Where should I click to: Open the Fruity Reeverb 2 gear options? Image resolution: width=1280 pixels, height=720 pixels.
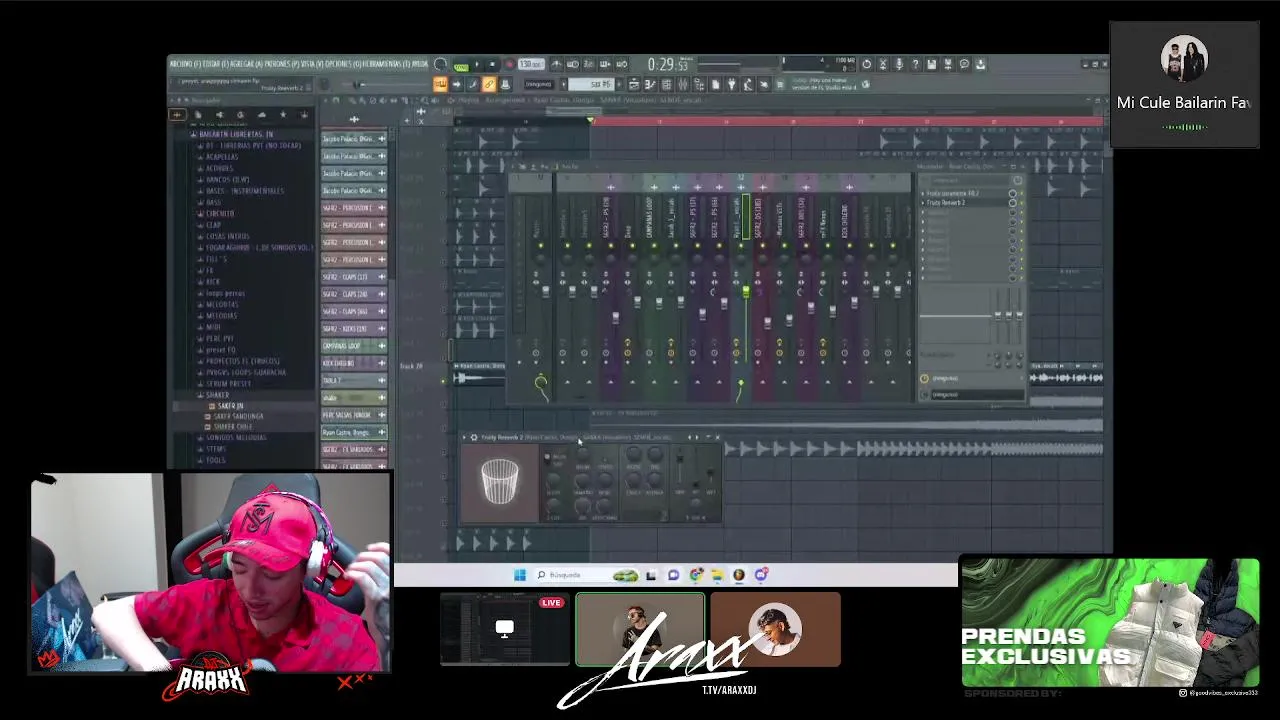473,437
